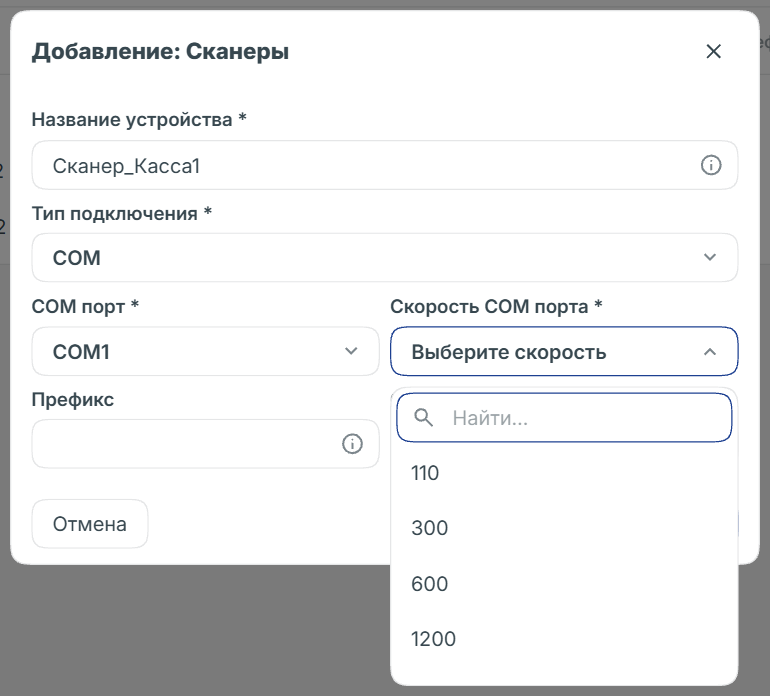Click the Тип подключения label

pos(122,214)
